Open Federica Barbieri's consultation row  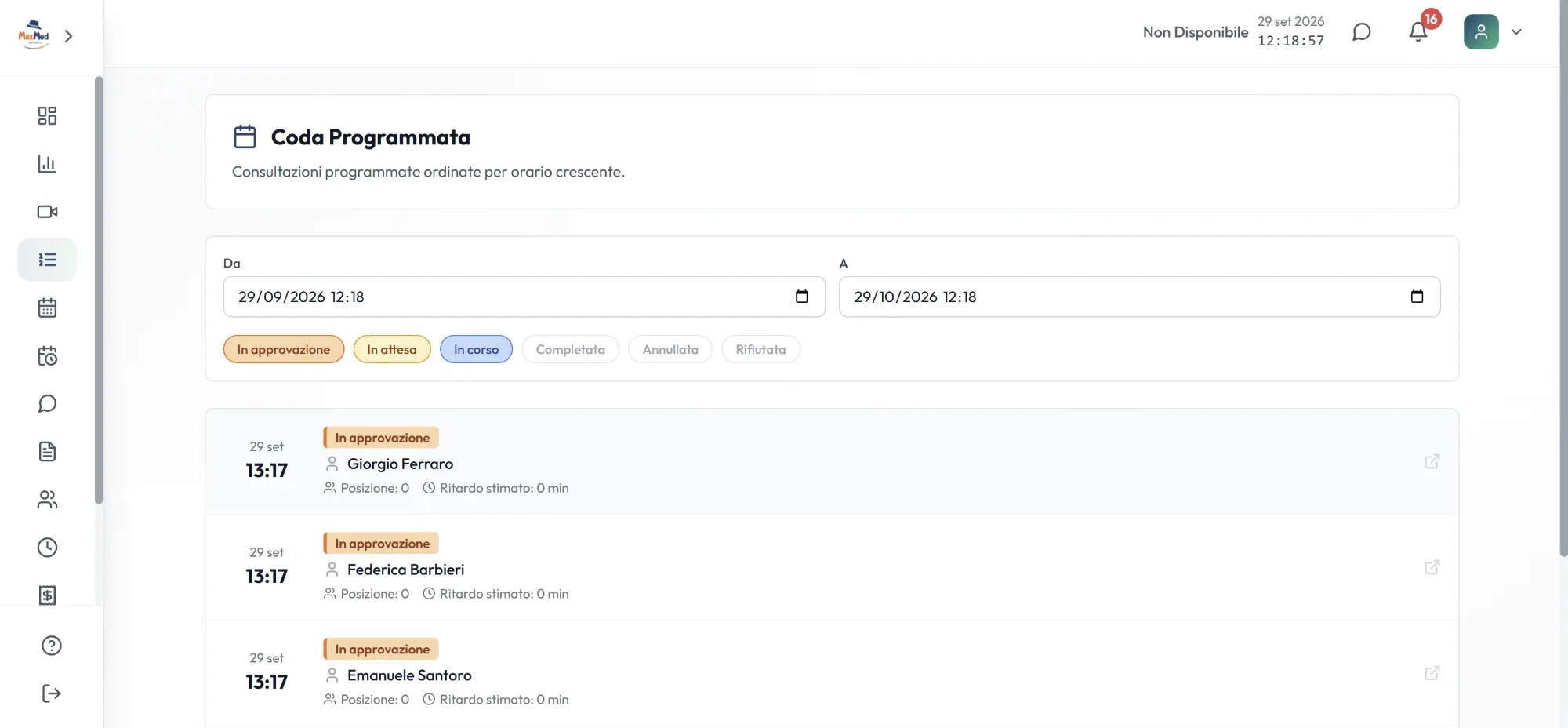[x=832, y=567]
